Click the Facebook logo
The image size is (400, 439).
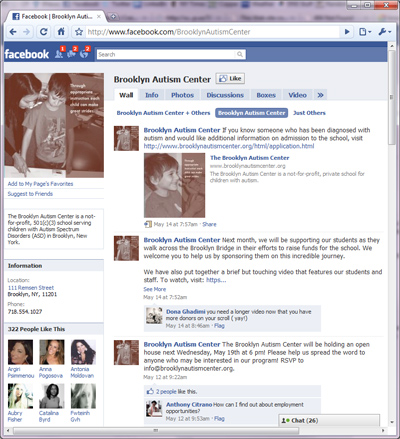pyautogui.click(x=27, y=54)
